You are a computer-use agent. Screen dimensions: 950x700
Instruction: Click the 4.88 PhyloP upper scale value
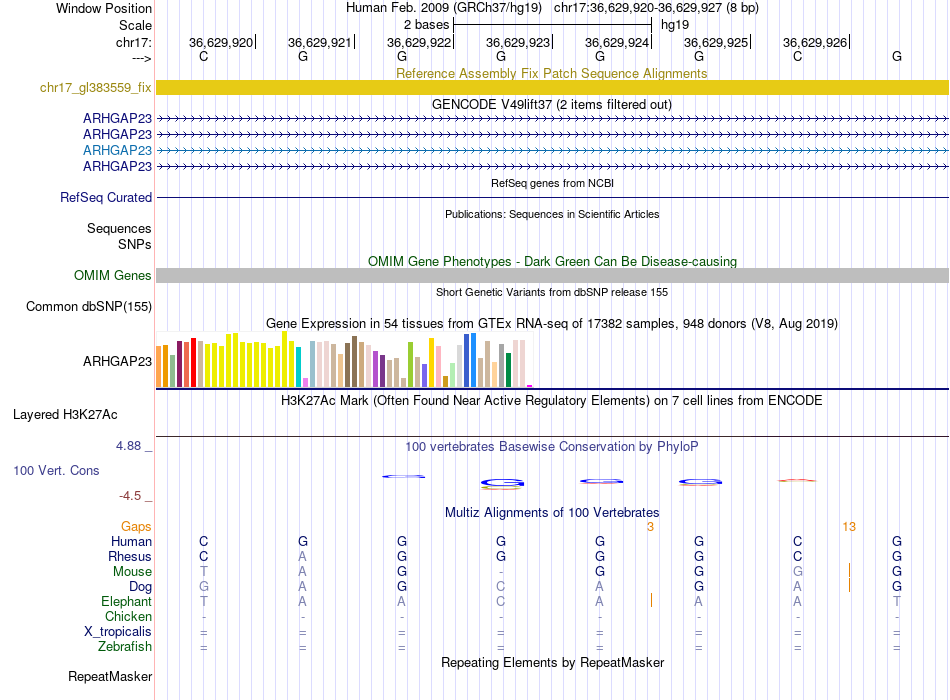point(128,446)
